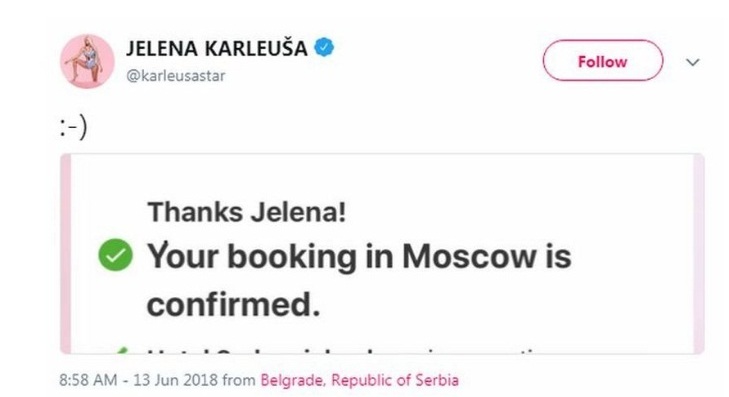
Task: Open Jelena Karleuša's profile avatar
Action: point(87,61)
